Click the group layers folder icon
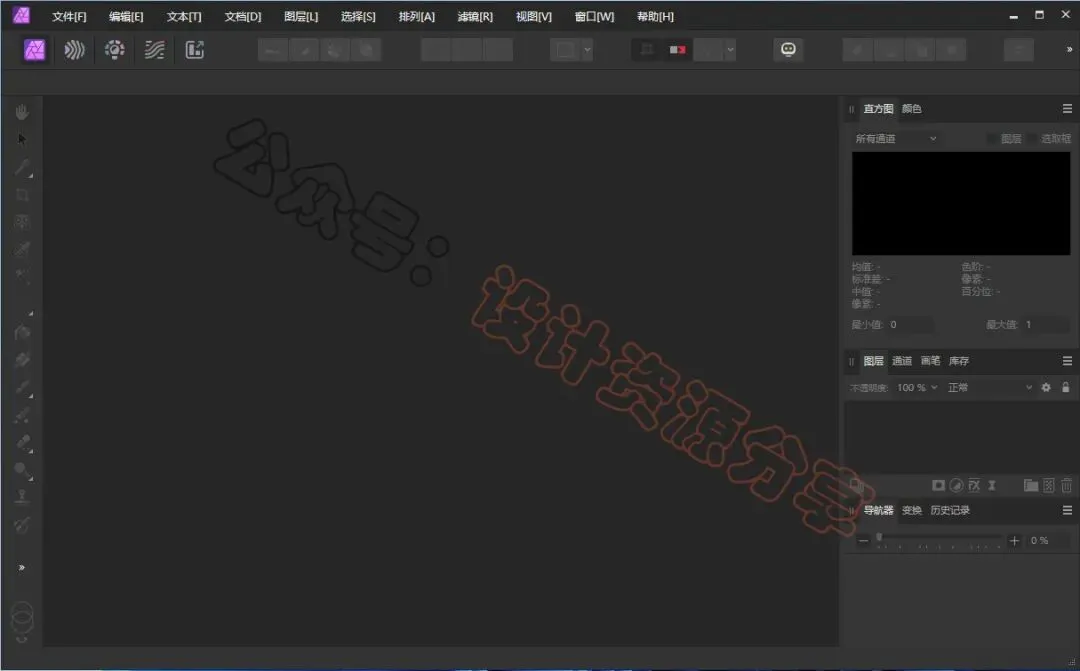 [x=1030, y=486]
